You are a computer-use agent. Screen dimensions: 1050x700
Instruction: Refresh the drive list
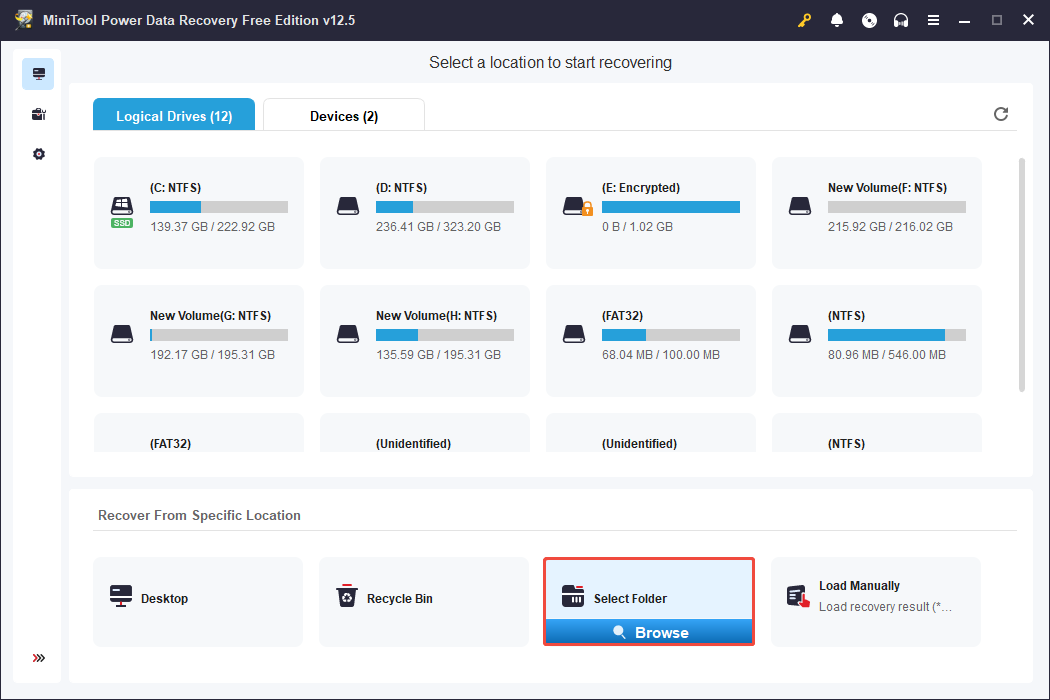click(x=1001, y=114)
